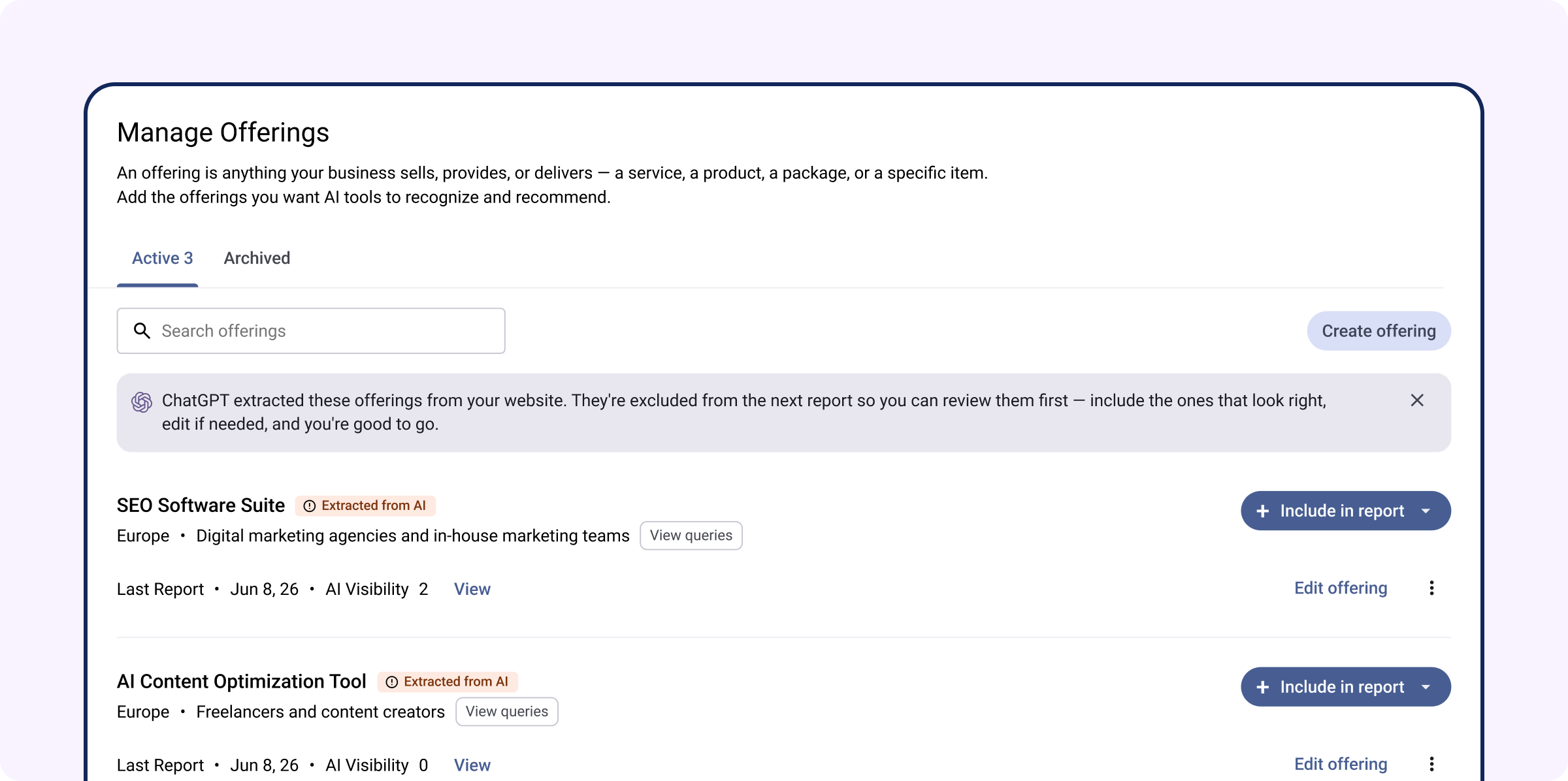The image size is (1568, 781).
Task: Click info icon in AI Content Tool's Extracted badge
Action: click(392, 682)
